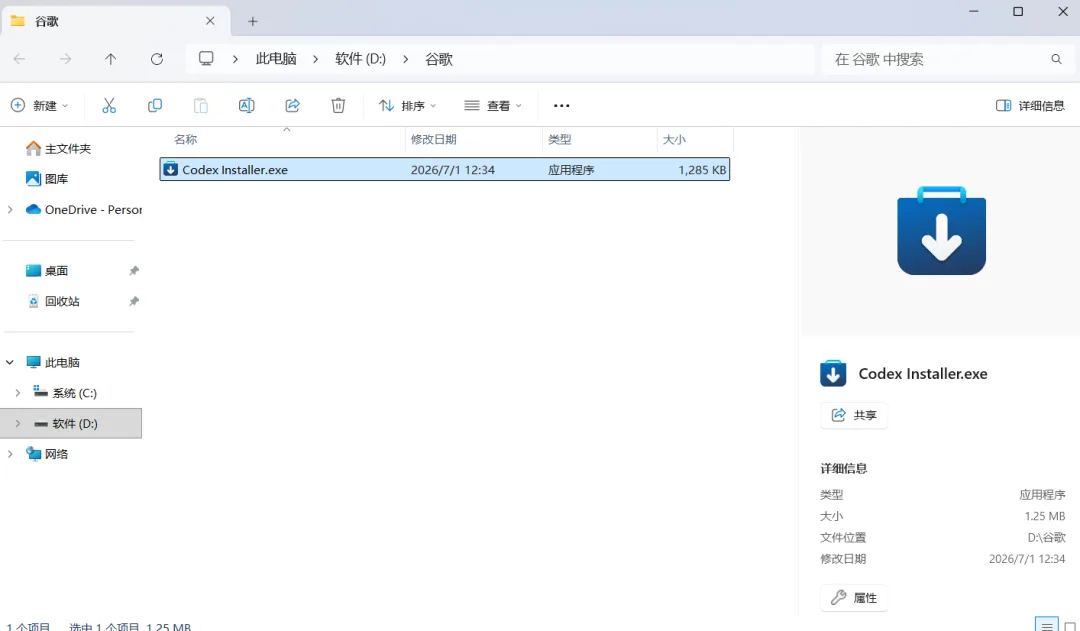Collapse the 此电脑 tree node

click(x=10, y=362)
